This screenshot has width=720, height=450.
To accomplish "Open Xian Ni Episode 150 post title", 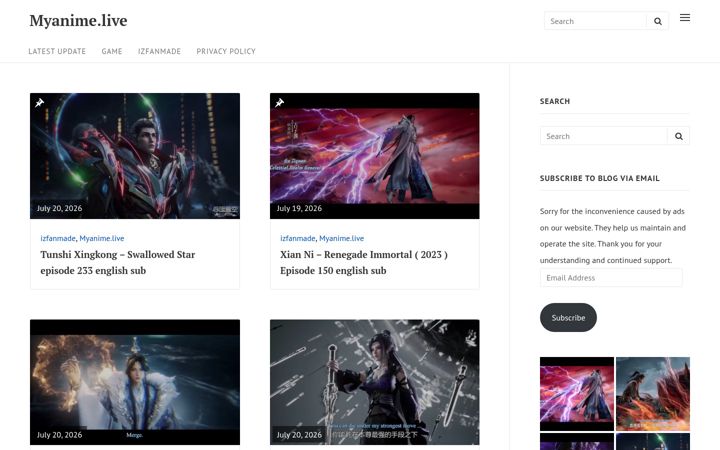I will pos(364,262).
